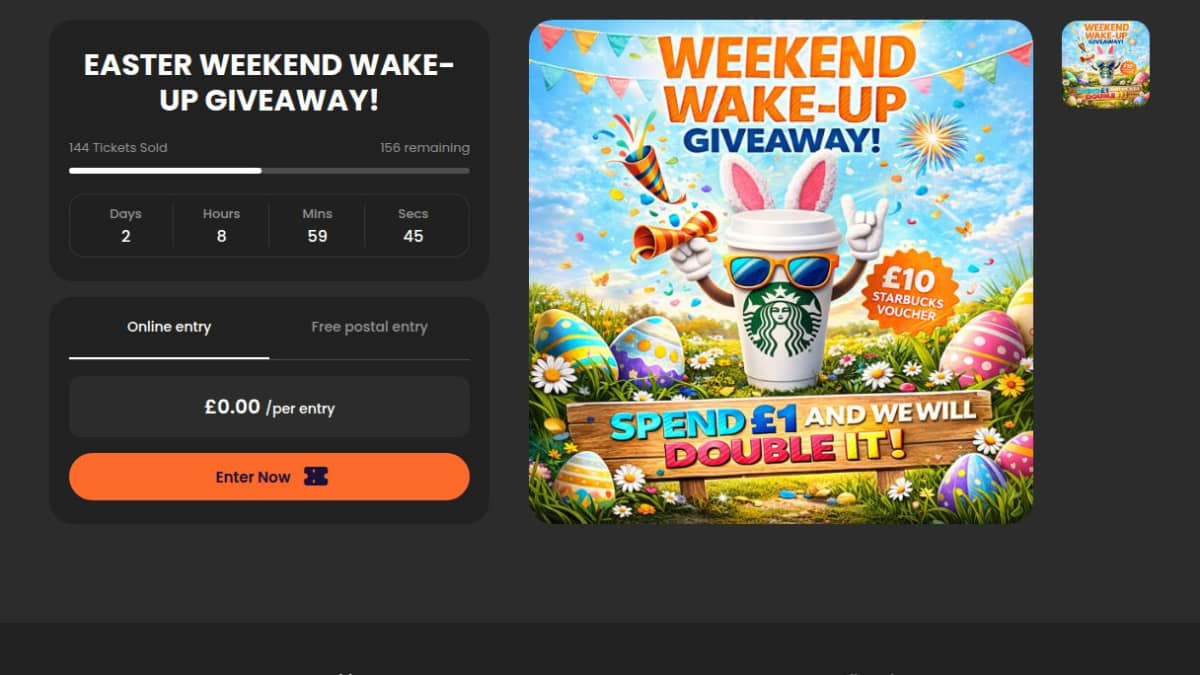Click the 156 remaining label
Image resolution: width=1200 pixels, height=675 pixels.
[424, 148]
